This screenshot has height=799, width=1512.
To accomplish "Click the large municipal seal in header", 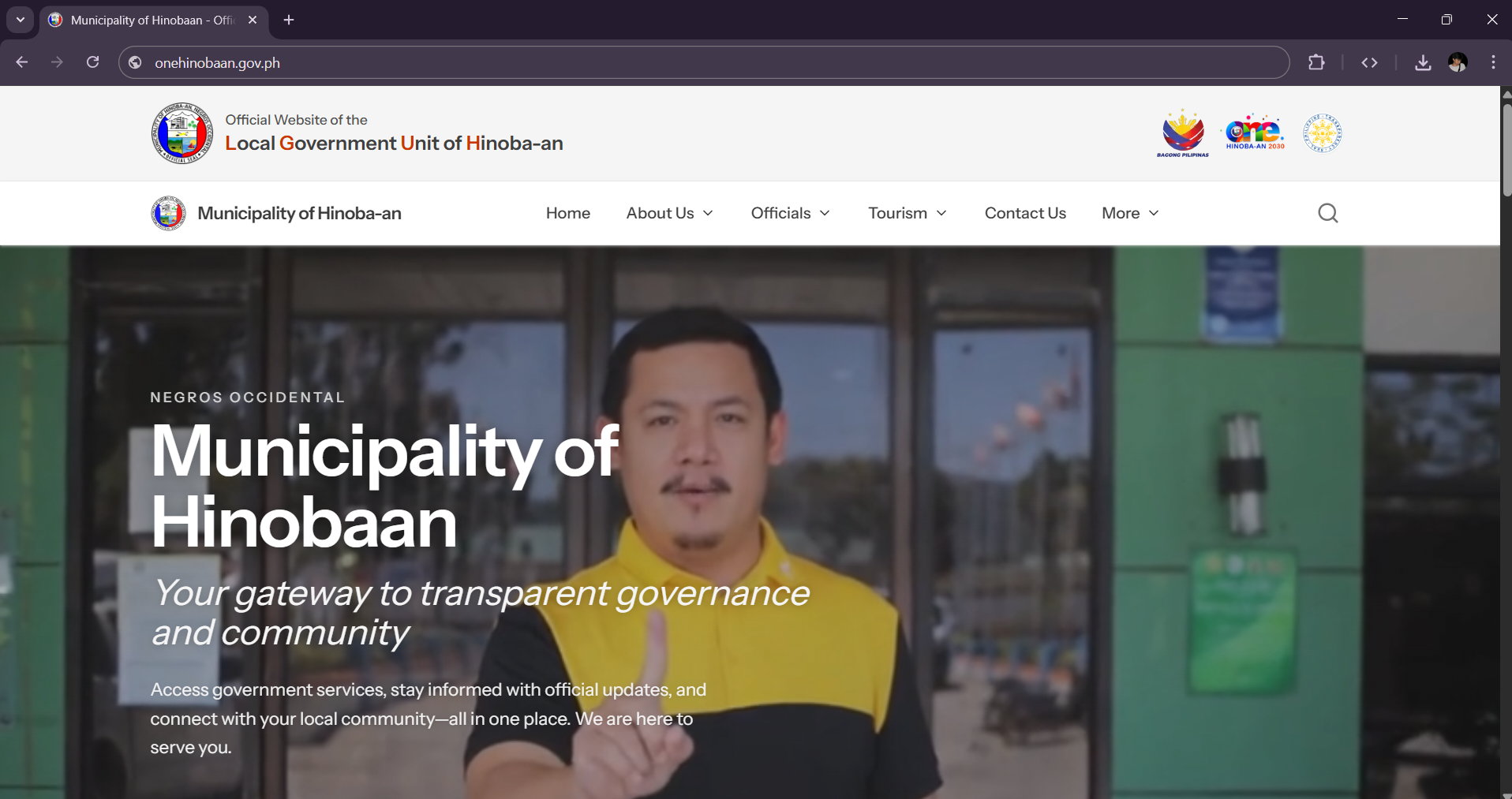I will click(x=182, y=133).
